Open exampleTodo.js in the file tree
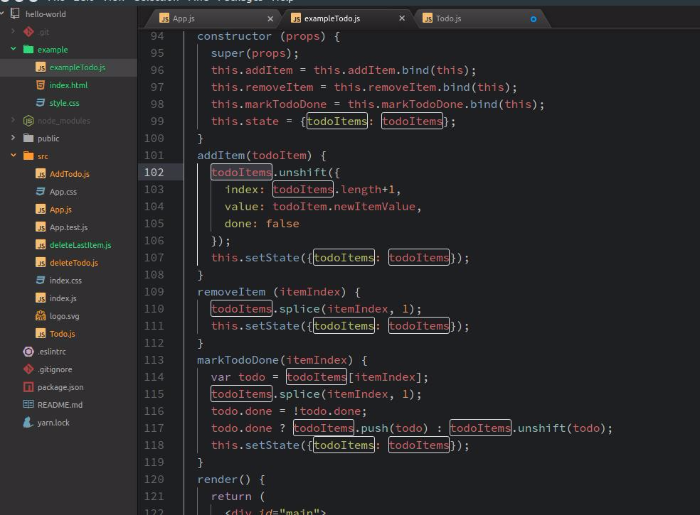Image resolution: width=700 pixels, height=515 pixels. (x=77, y=67)
